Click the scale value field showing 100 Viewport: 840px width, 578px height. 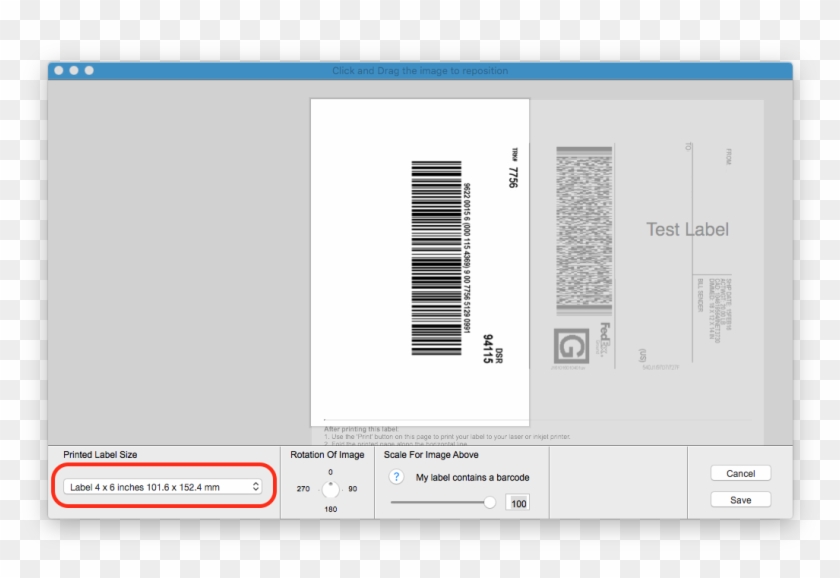click(518, 503)
